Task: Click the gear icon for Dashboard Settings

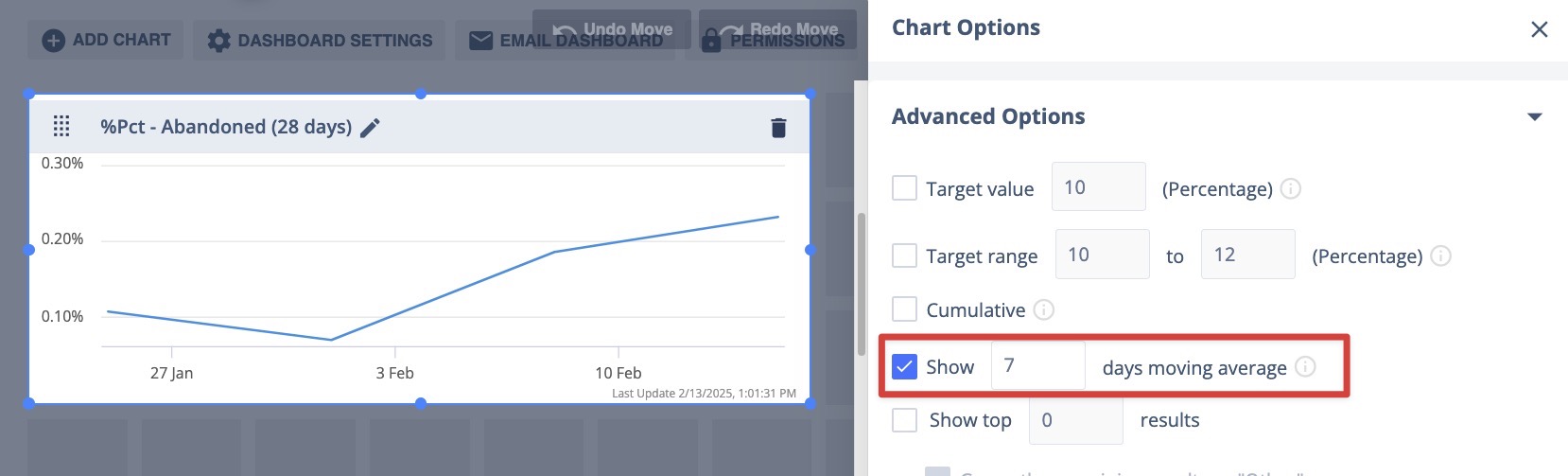Action: 218,41
